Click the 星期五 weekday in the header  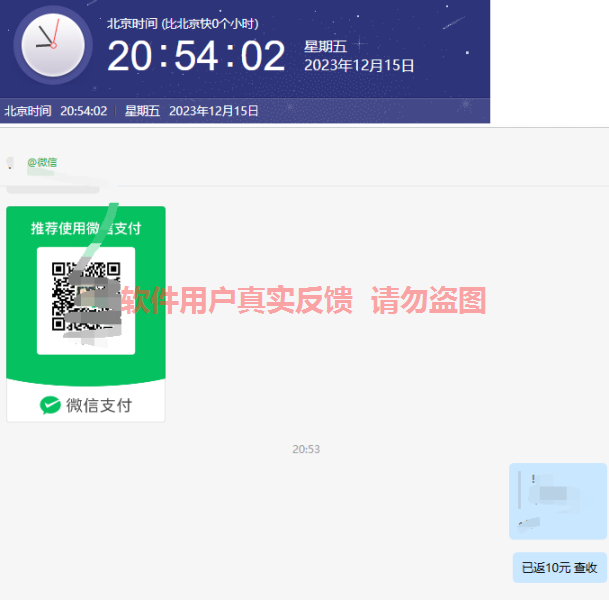tap(324, 46)
